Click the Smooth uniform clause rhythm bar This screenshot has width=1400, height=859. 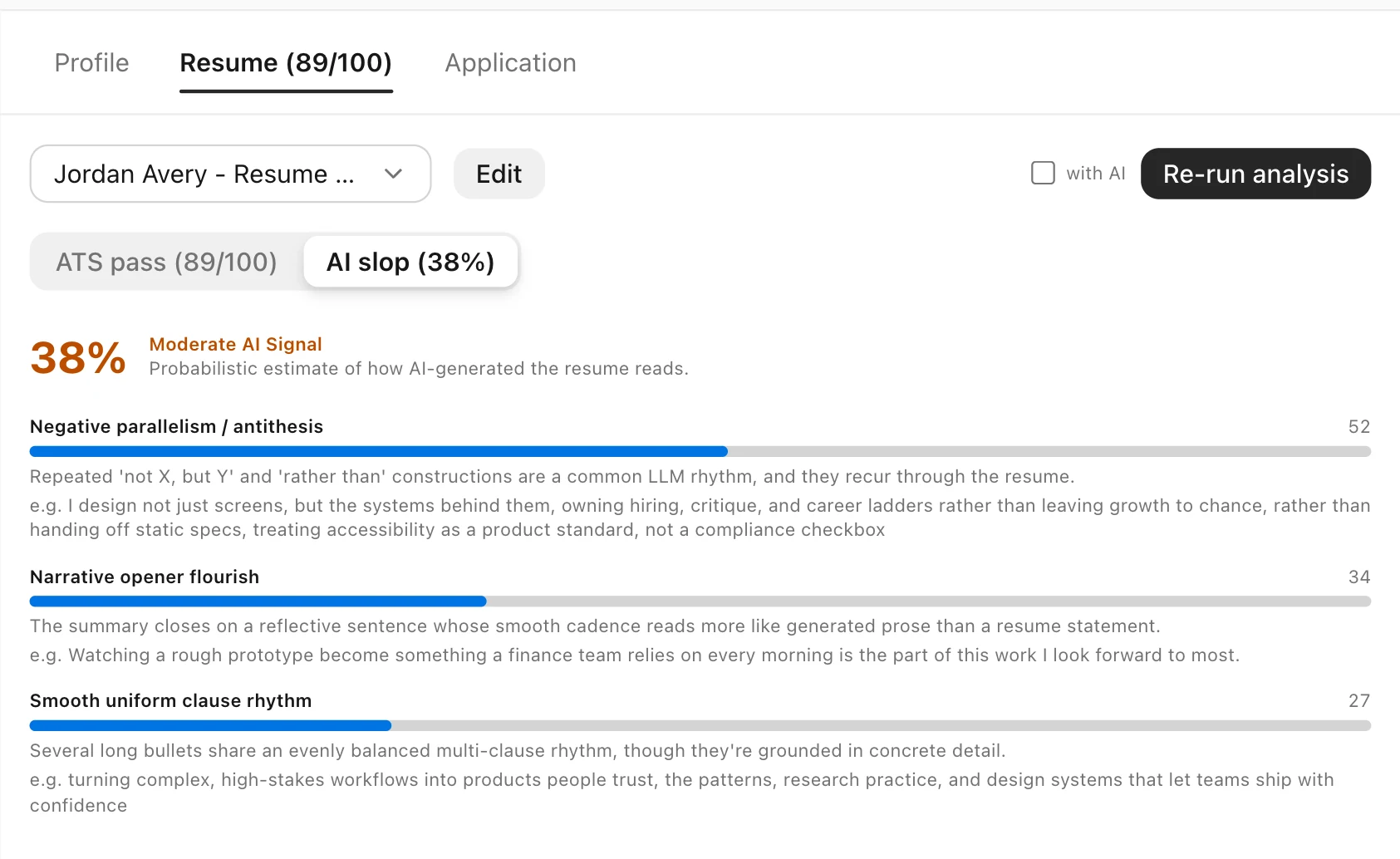[700, 726]
